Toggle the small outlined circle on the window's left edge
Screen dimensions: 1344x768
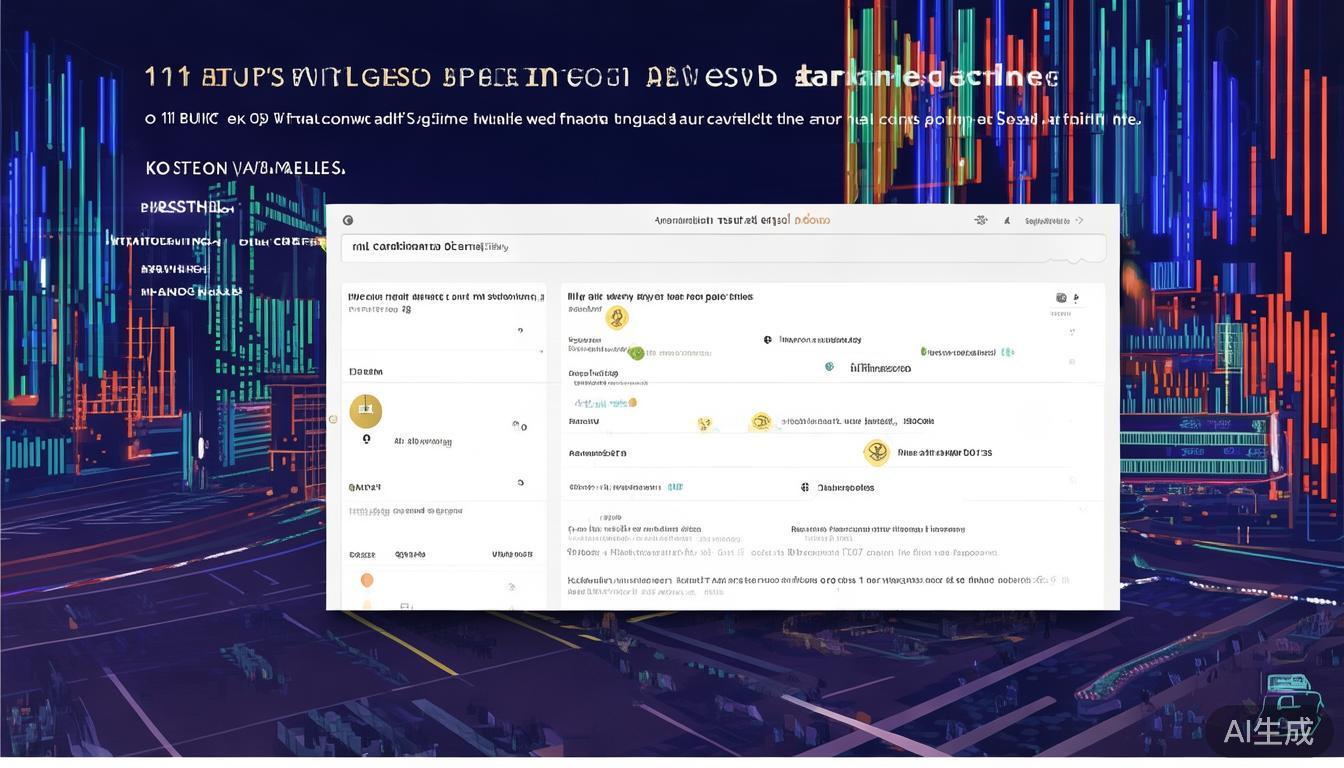pyautogui.click(x=333, y=419)
